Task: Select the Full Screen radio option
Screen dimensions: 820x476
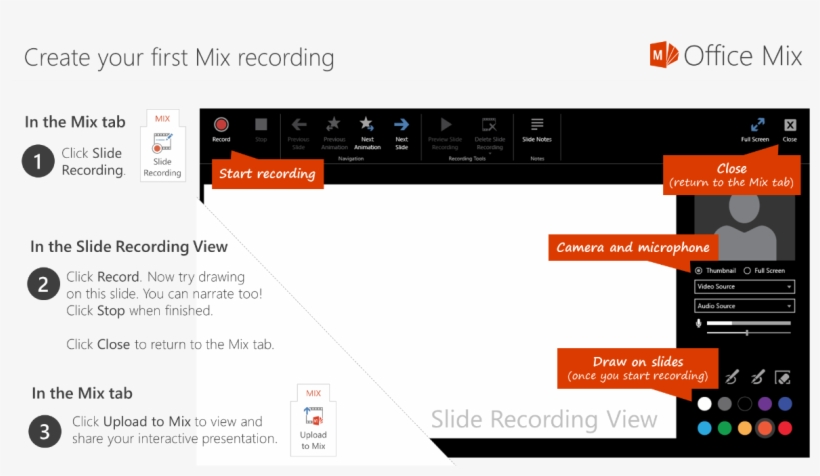Action: pos(747,270)
